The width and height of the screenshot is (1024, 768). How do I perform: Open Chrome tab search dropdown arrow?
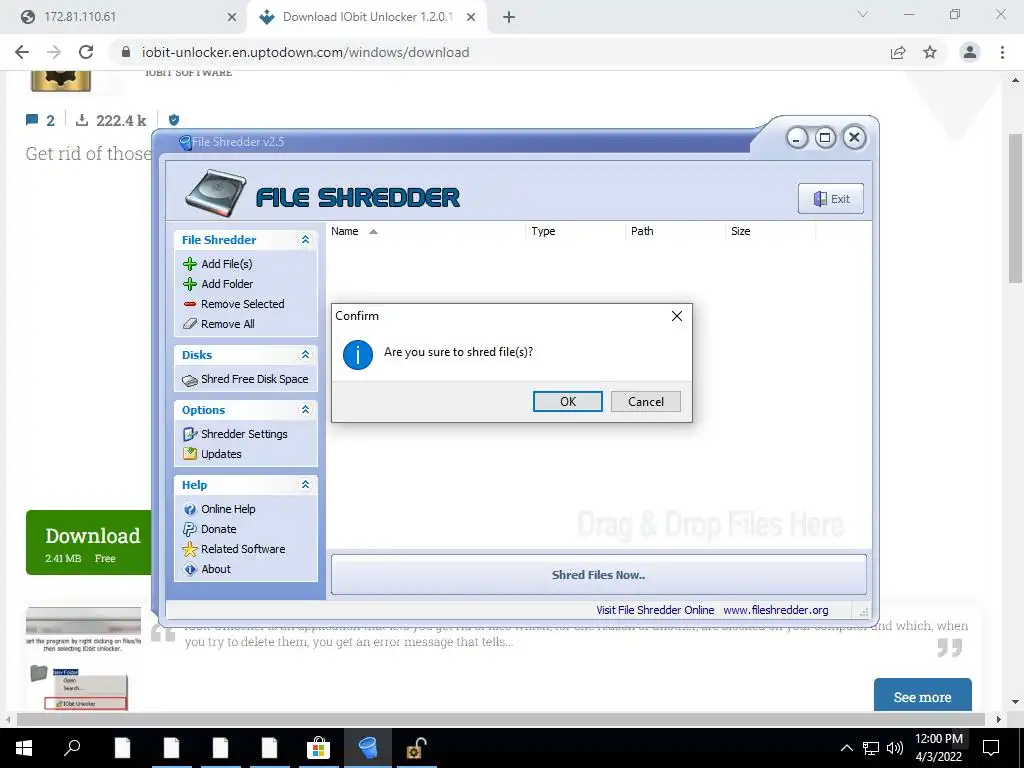point(863,14)
